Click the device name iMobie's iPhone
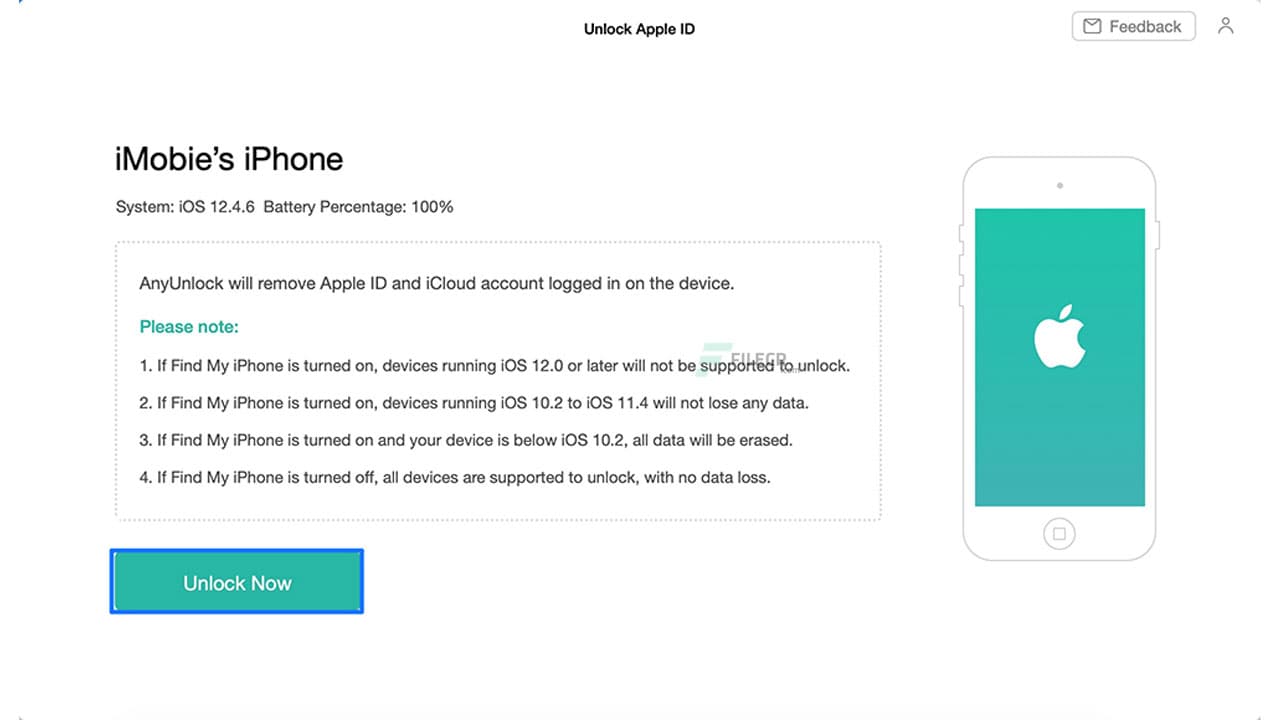 pyautogui.click(x=228, y=158)
